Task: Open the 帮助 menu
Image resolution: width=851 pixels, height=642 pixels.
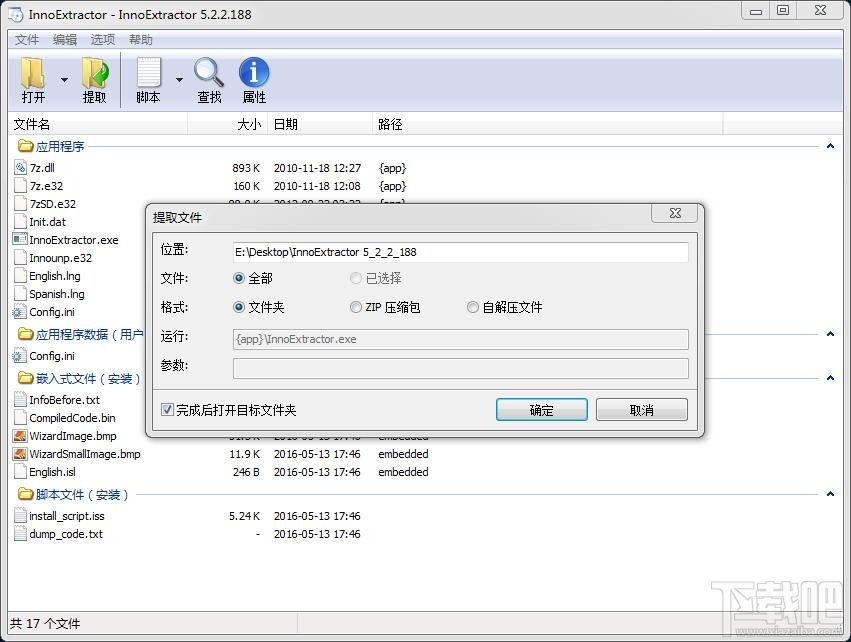Action: pyautogui.click(x=141, y=40)
